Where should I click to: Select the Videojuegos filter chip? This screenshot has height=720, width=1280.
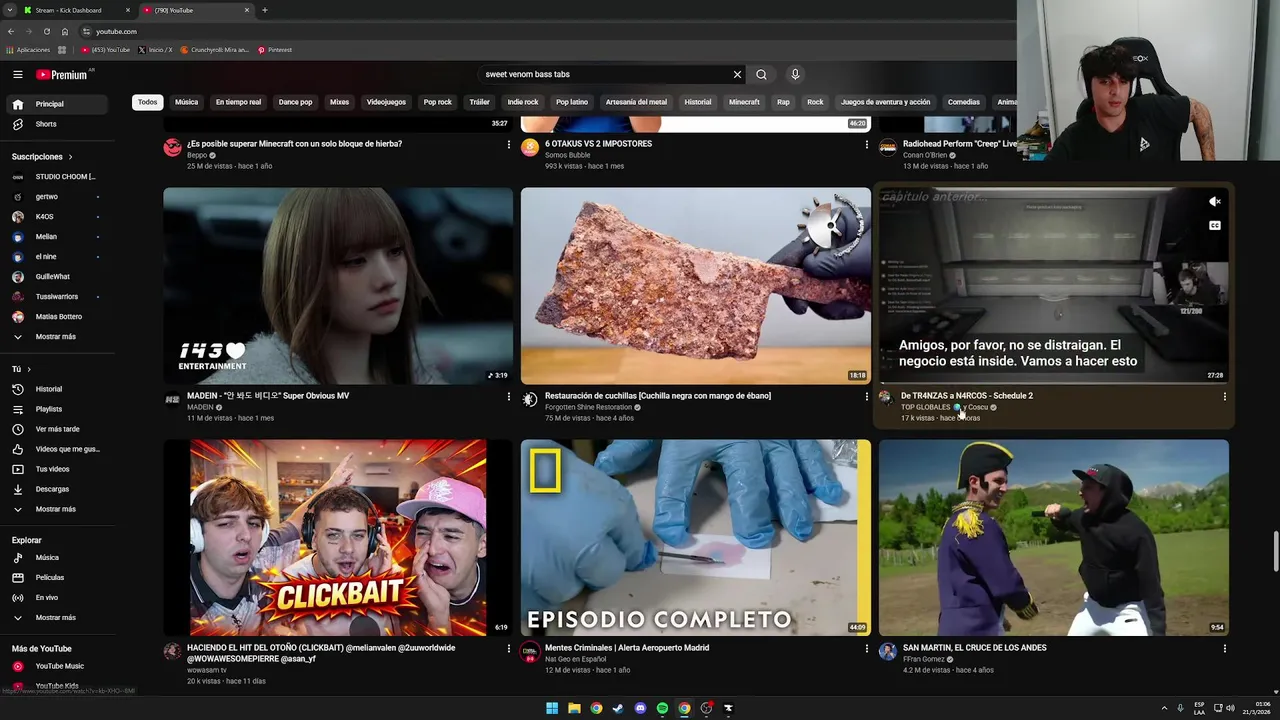pos(386,102)
